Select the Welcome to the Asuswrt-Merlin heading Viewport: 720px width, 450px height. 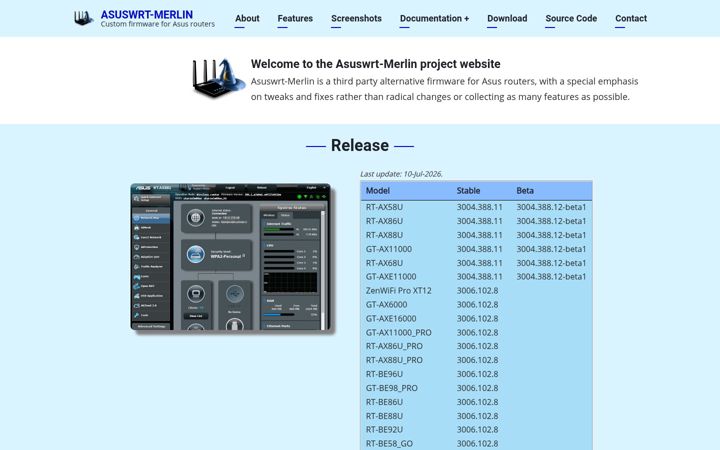pos(376,64)
